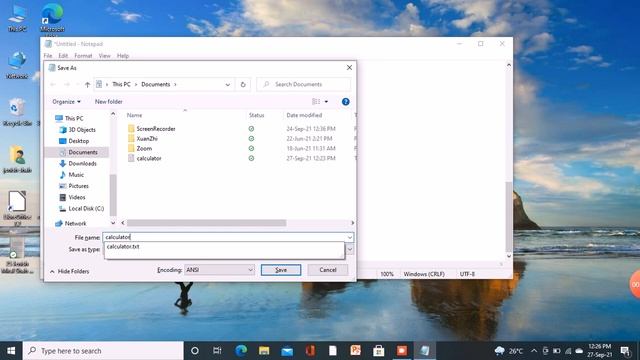Open the dialog Help question icon

pos(345,102)
